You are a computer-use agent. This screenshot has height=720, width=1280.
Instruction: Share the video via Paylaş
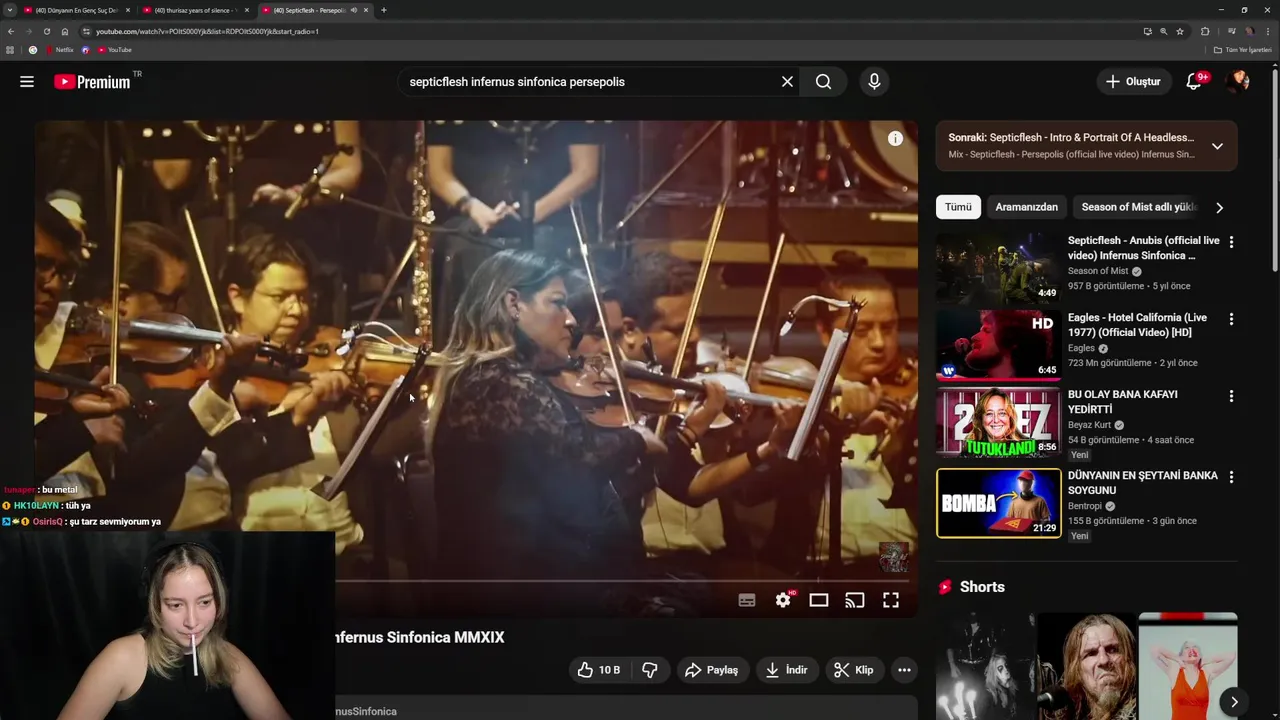(711, 670)
